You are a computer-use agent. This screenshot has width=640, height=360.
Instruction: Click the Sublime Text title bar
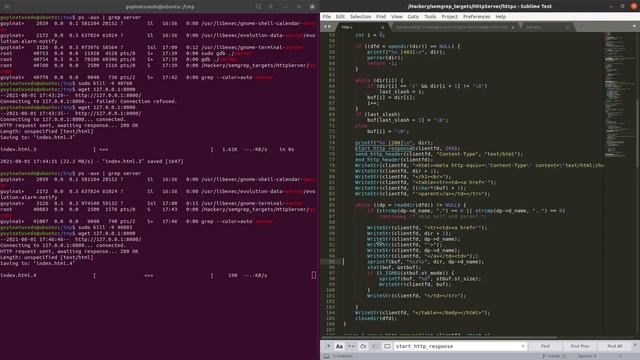[x=480, y=6]
